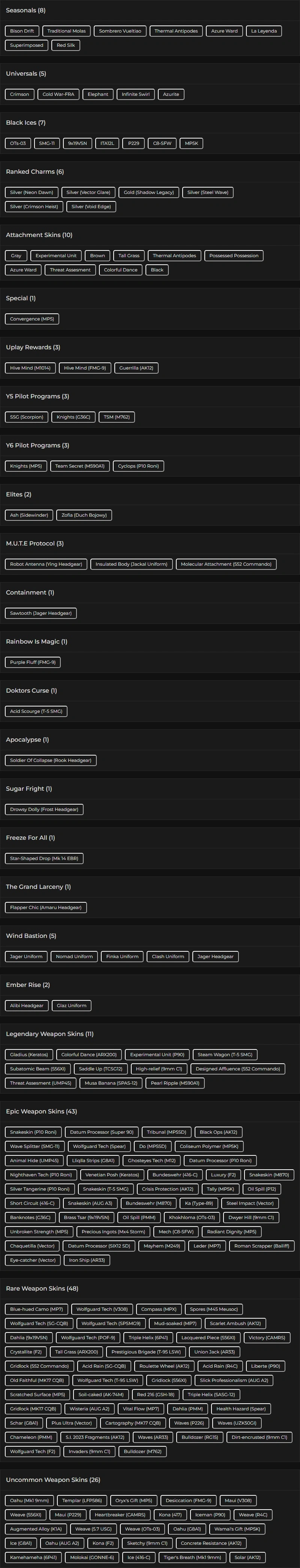Viewport: 300px width, 1568px height.
Task: Select the Gold (Shadow Legacy) ranked charm
Action: [x=149, y=192]
